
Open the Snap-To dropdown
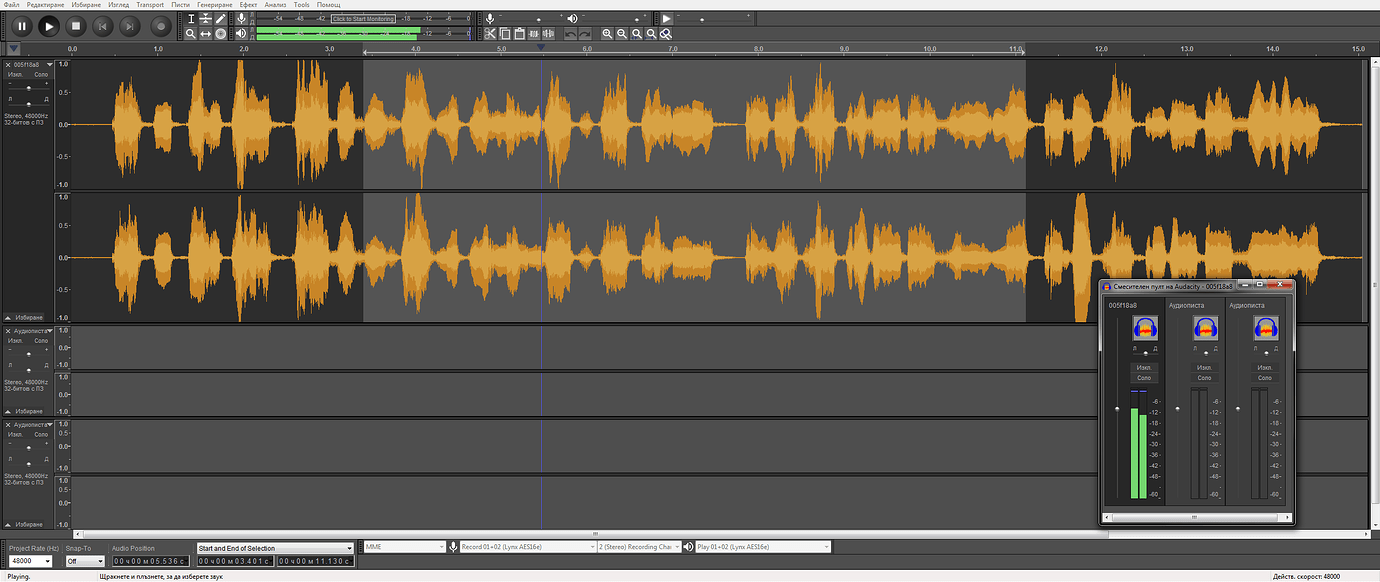(85, 560)
